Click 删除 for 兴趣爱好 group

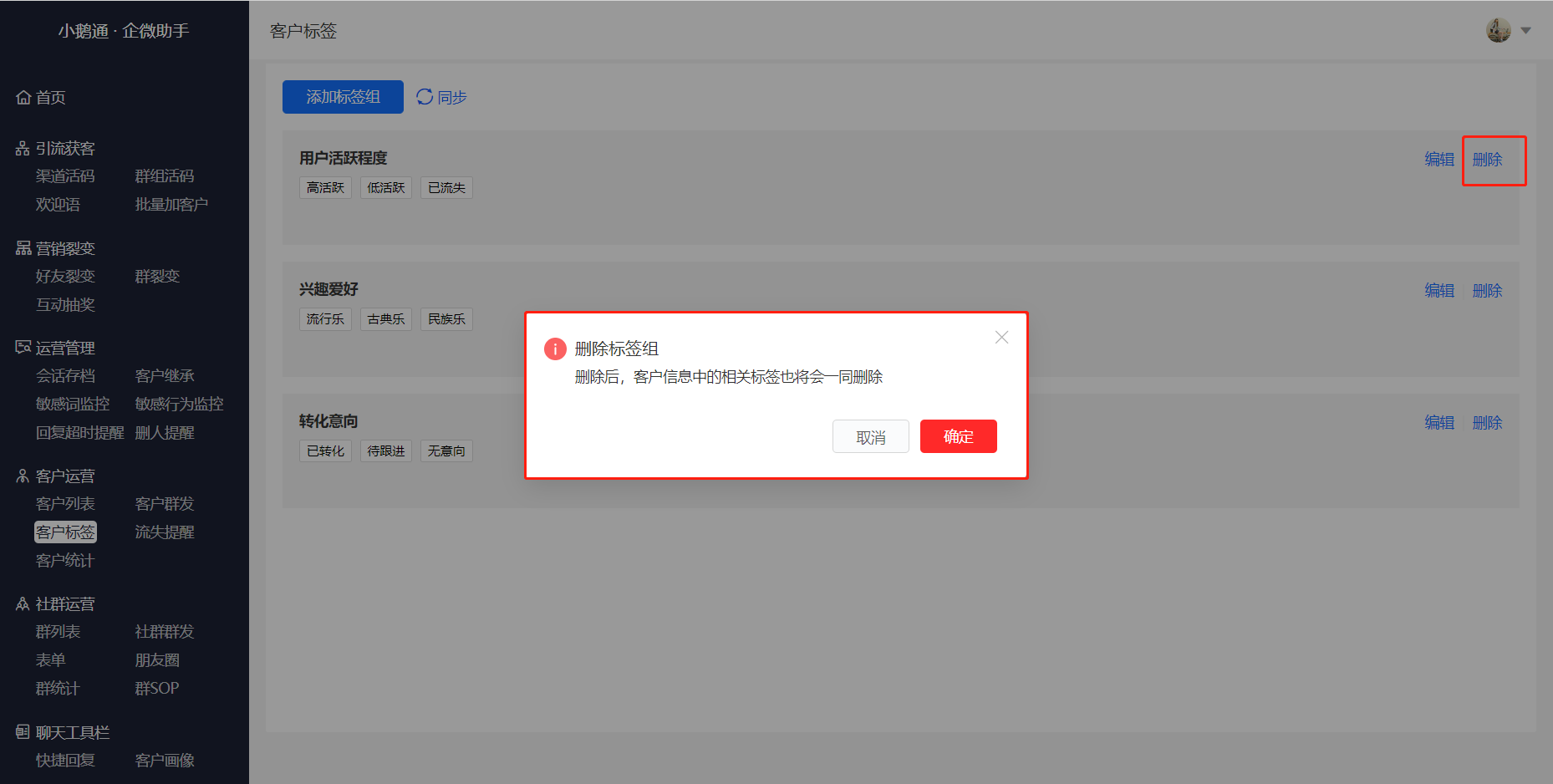click(x=1487, y=290)
